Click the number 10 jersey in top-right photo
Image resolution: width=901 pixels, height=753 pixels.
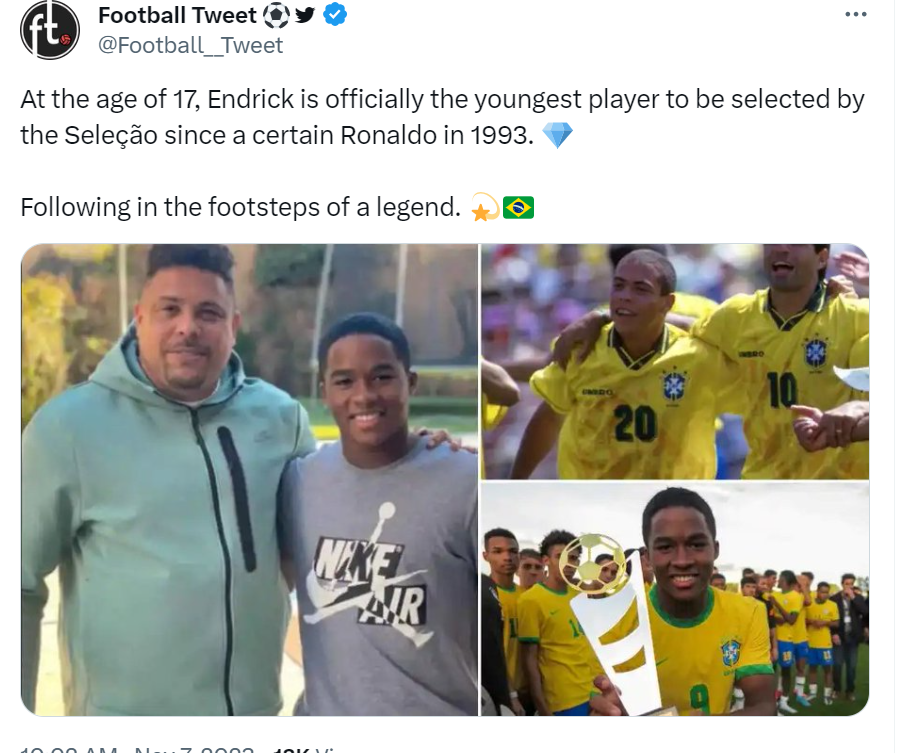(784, 388)
